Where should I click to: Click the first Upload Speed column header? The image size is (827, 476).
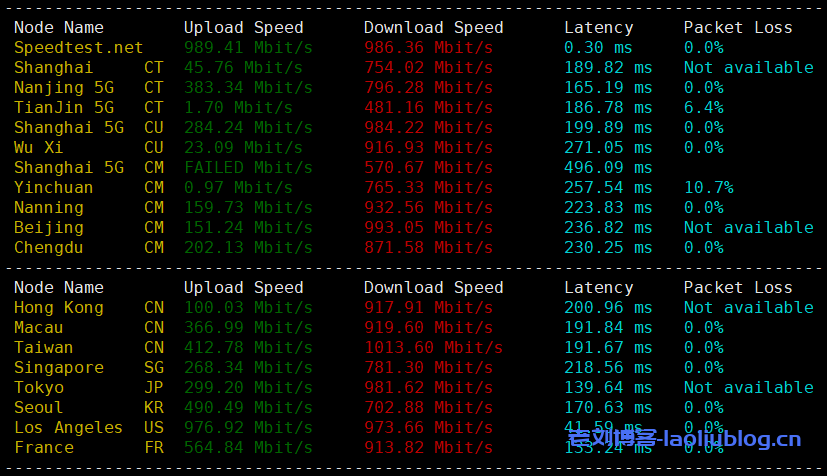point(244,28)
